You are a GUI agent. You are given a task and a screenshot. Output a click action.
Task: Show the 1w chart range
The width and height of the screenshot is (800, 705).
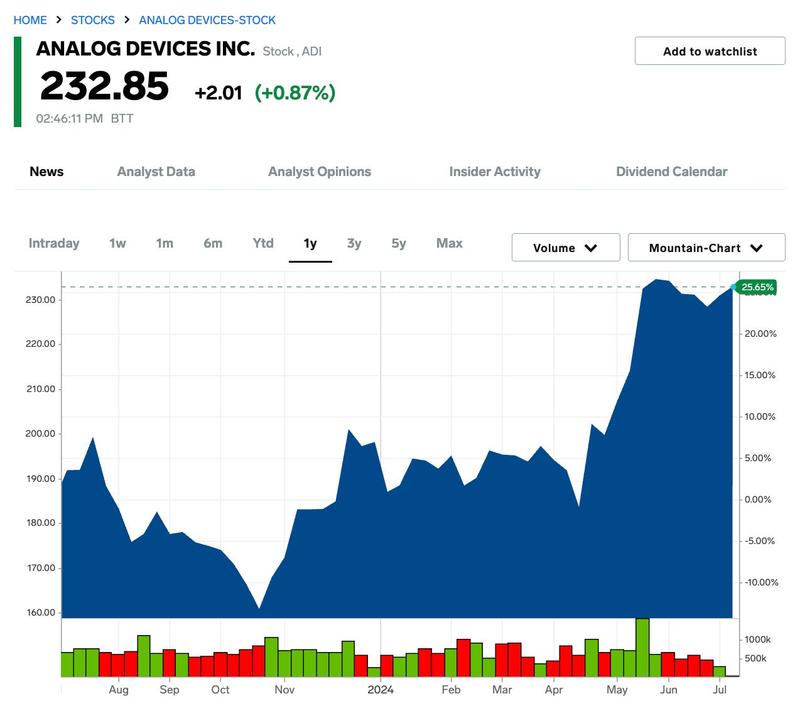coord(117,243)
